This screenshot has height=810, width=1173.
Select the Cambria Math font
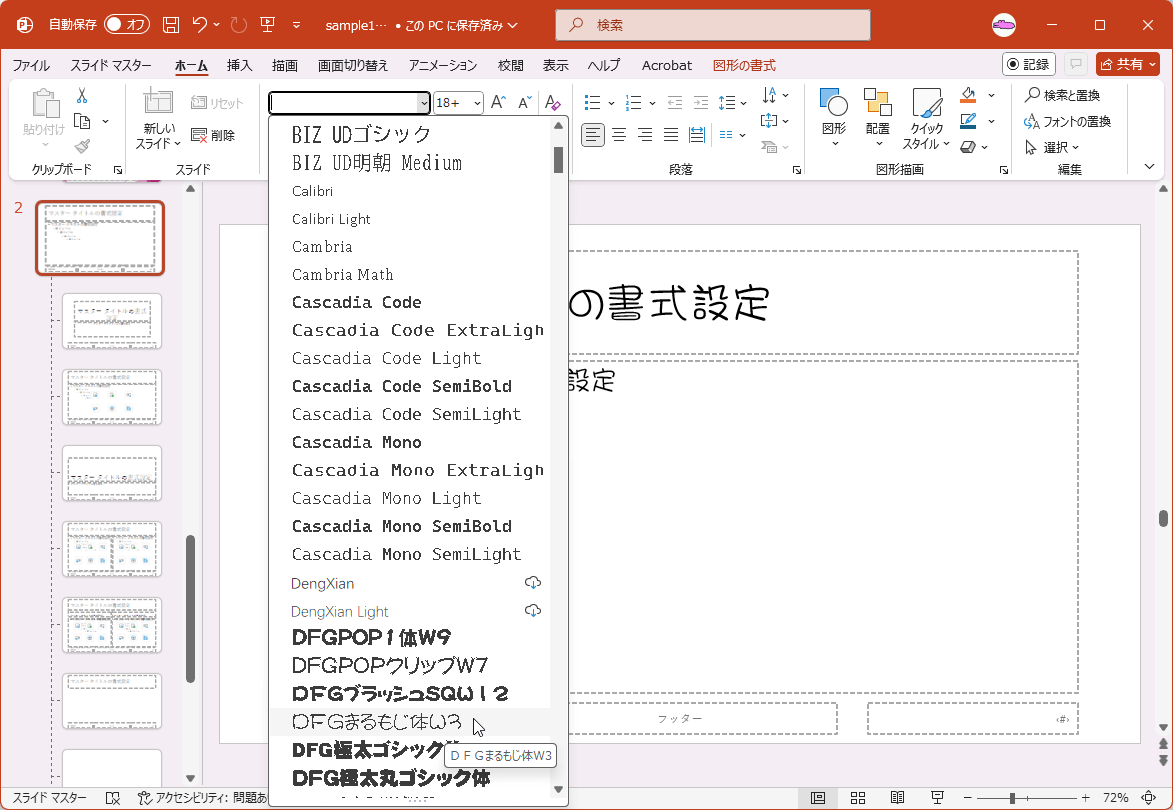[x=409, y=274]
